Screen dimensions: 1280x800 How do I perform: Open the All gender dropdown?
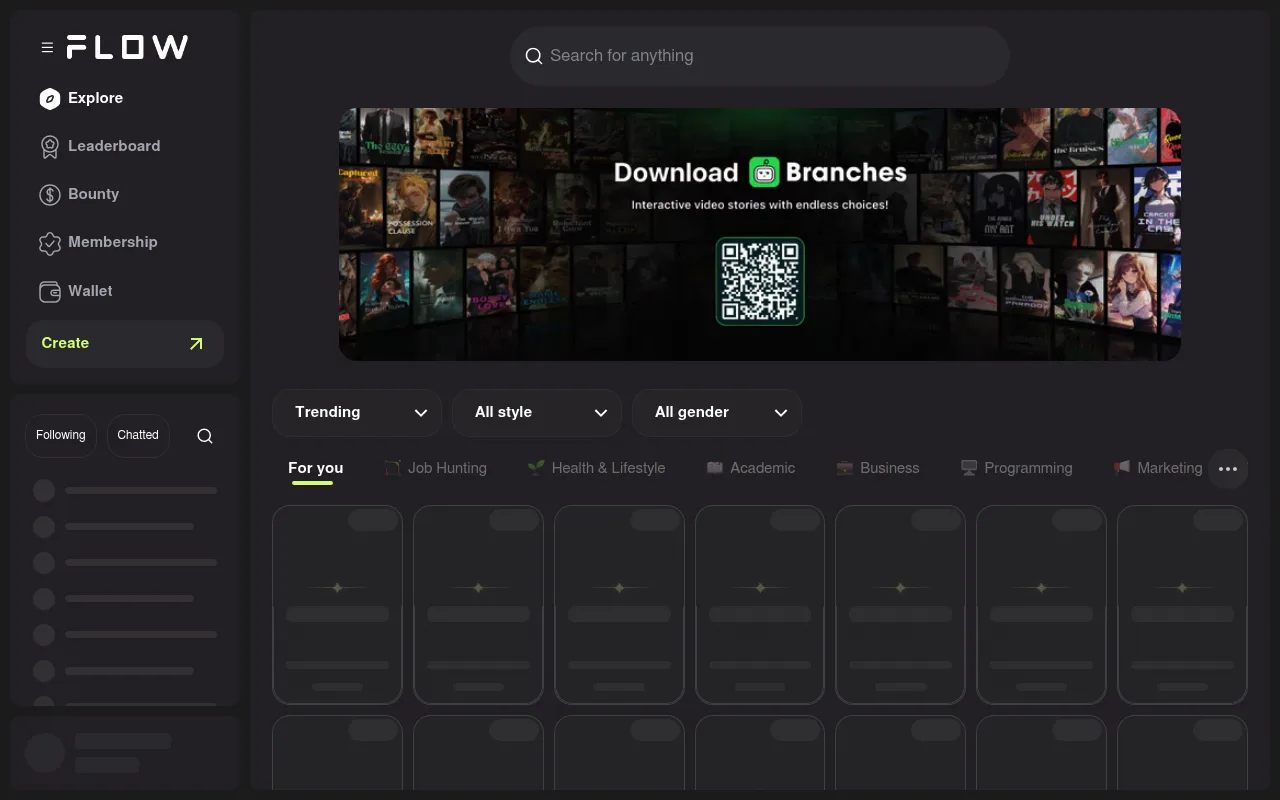(x=717, y=413)
